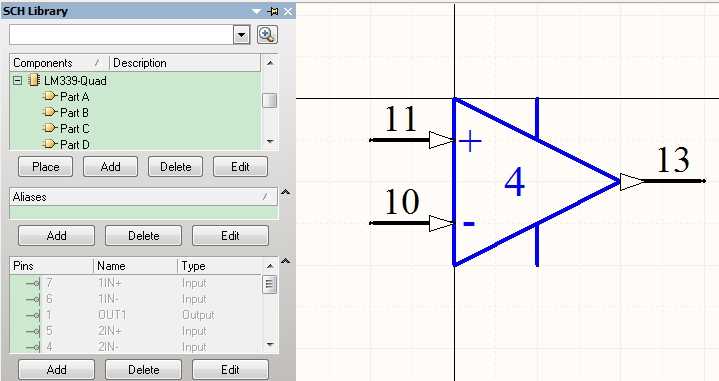The image size is (719, 381).
Task: Click the Delete button under Components list
Action: (x=176, y=167)
